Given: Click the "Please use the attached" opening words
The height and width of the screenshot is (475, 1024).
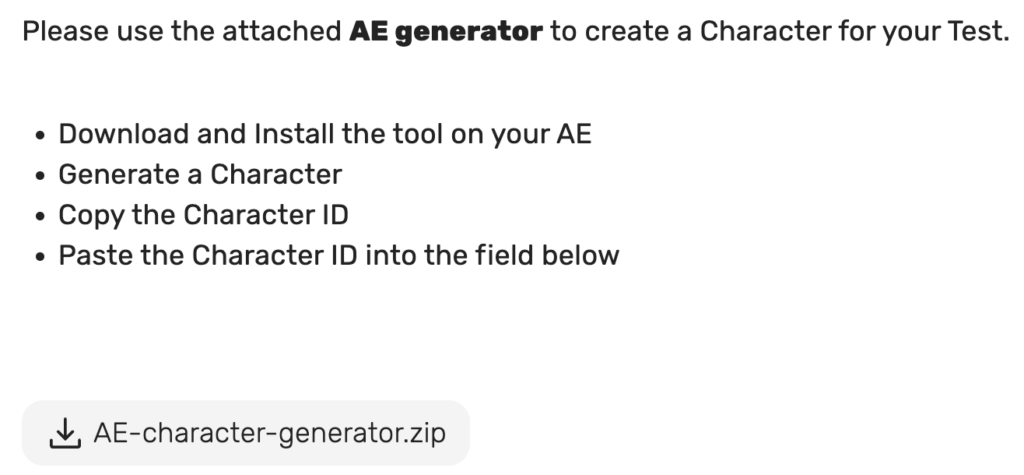Looking at the screenshot, I should click(x=182, y=31).
